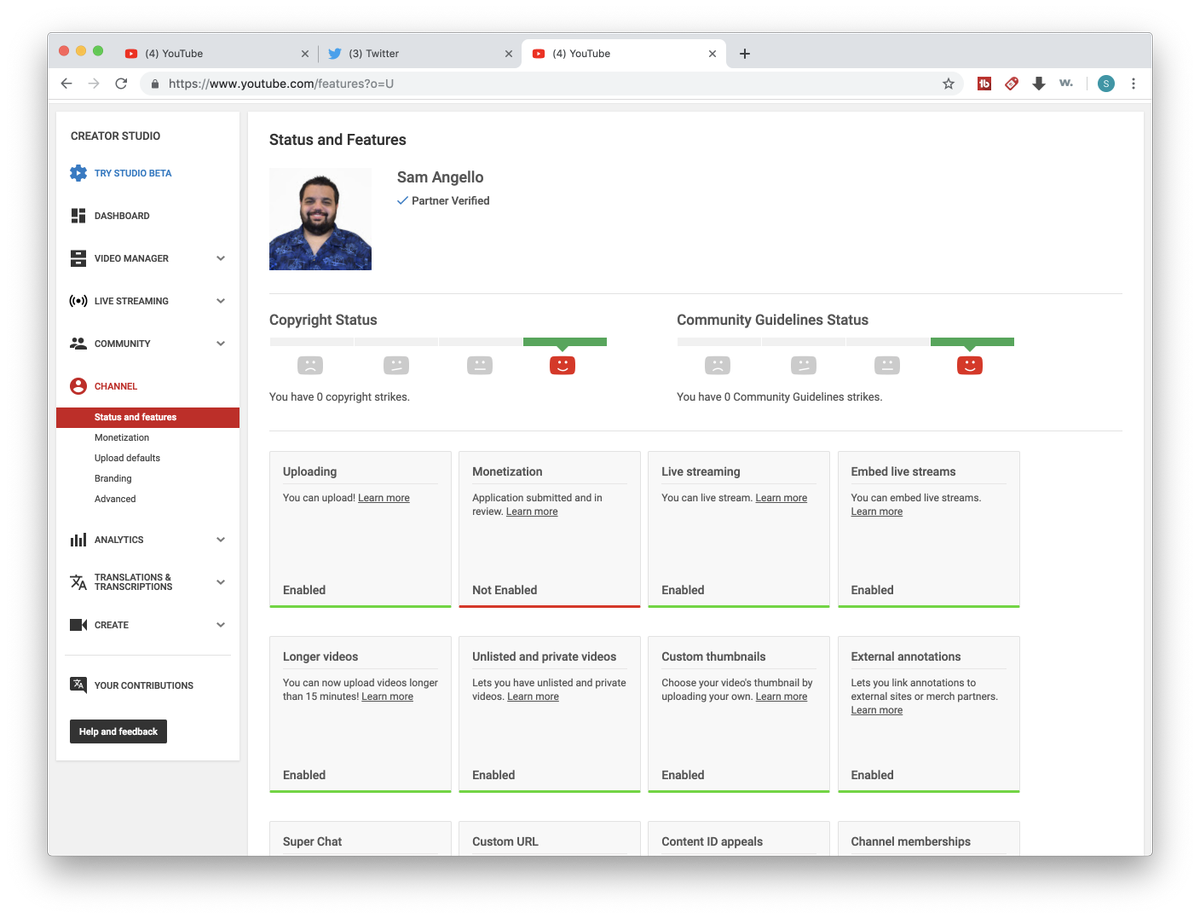Click the red happy face under Copyright Status
Screen dimensions: 1200x919
pyautogui.click(x=563, y=365)
